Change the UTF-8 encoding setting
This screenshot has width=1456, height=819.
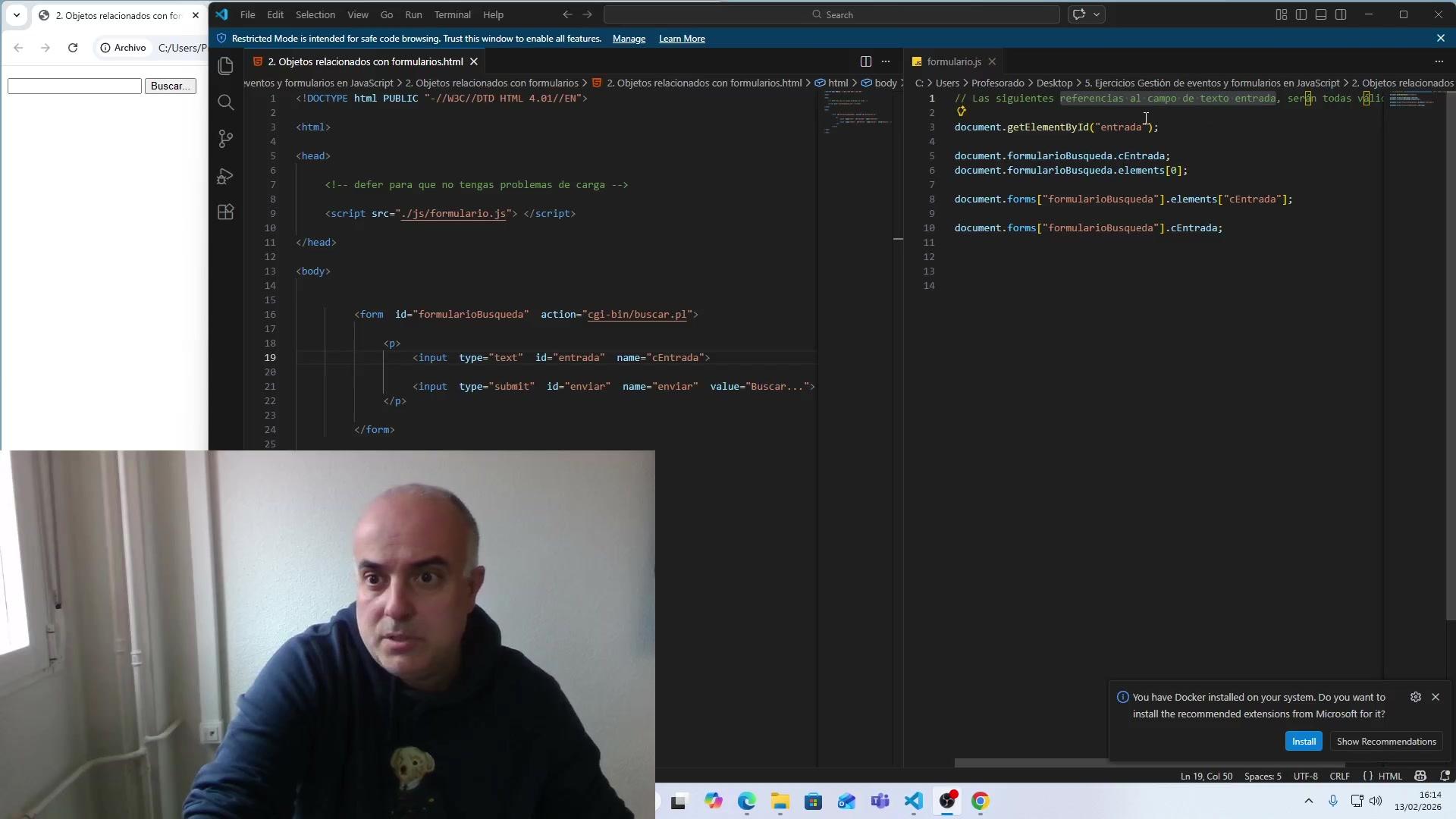(1306, 776)
